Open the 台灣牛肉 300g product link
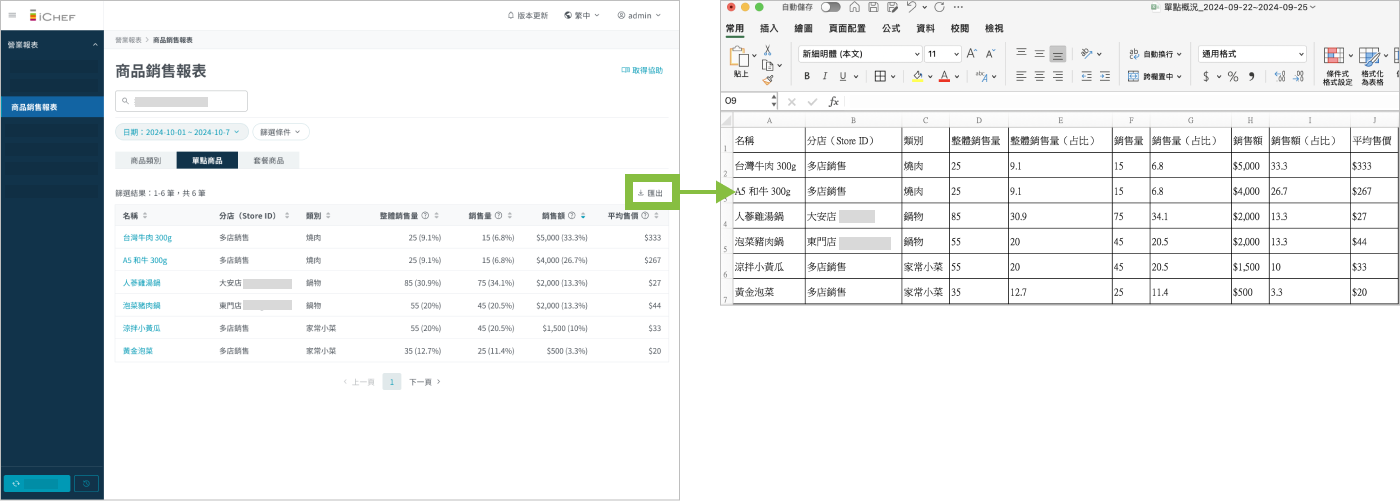This screenshot has width=1400, height=501. pos(147,238)
